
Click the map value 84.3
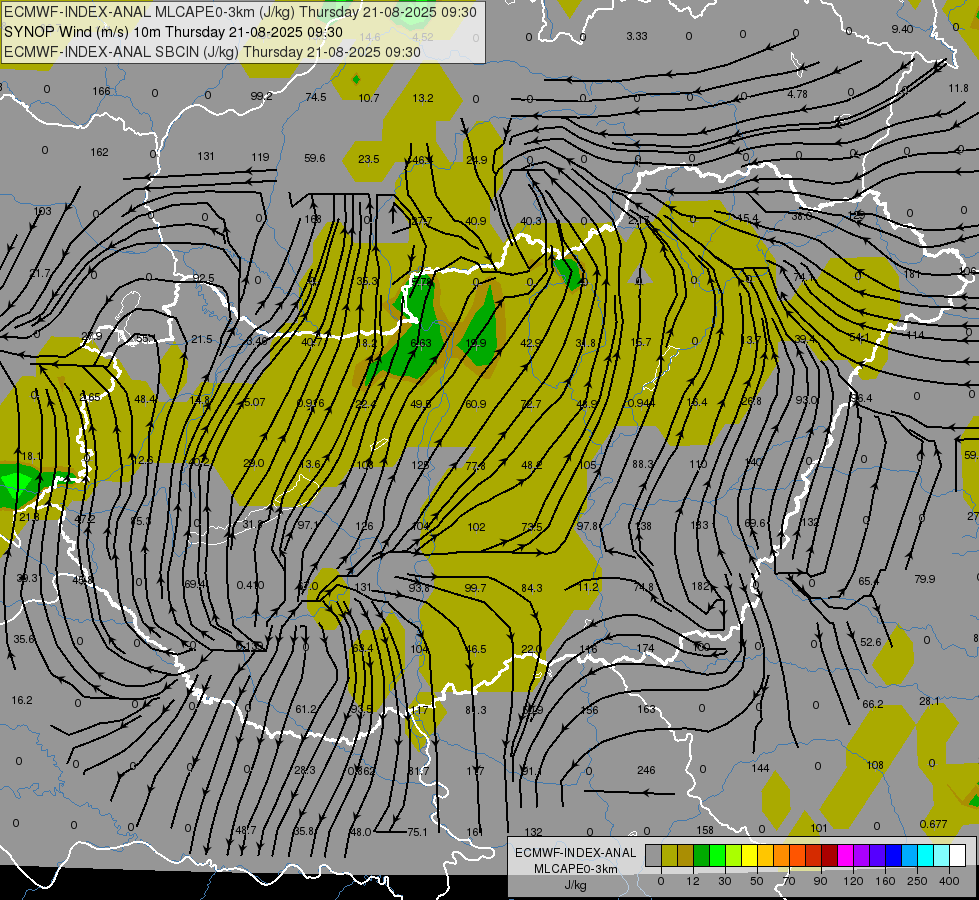531,588
